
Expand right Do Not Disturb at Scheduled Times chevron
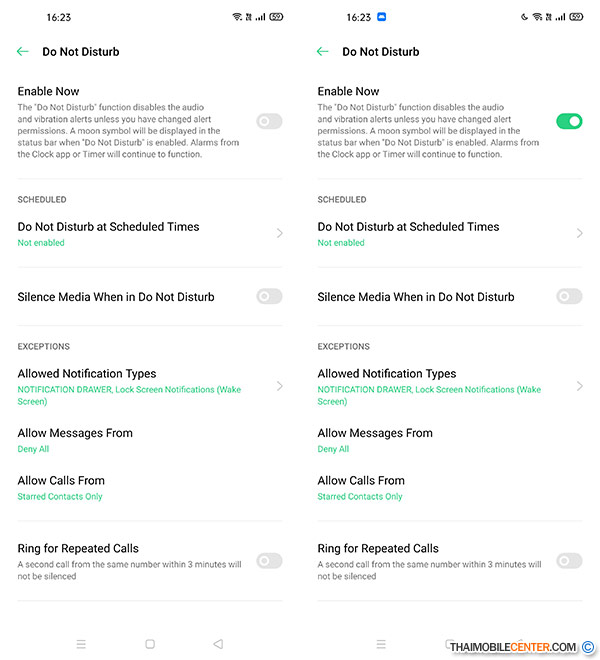click(579, 233)
